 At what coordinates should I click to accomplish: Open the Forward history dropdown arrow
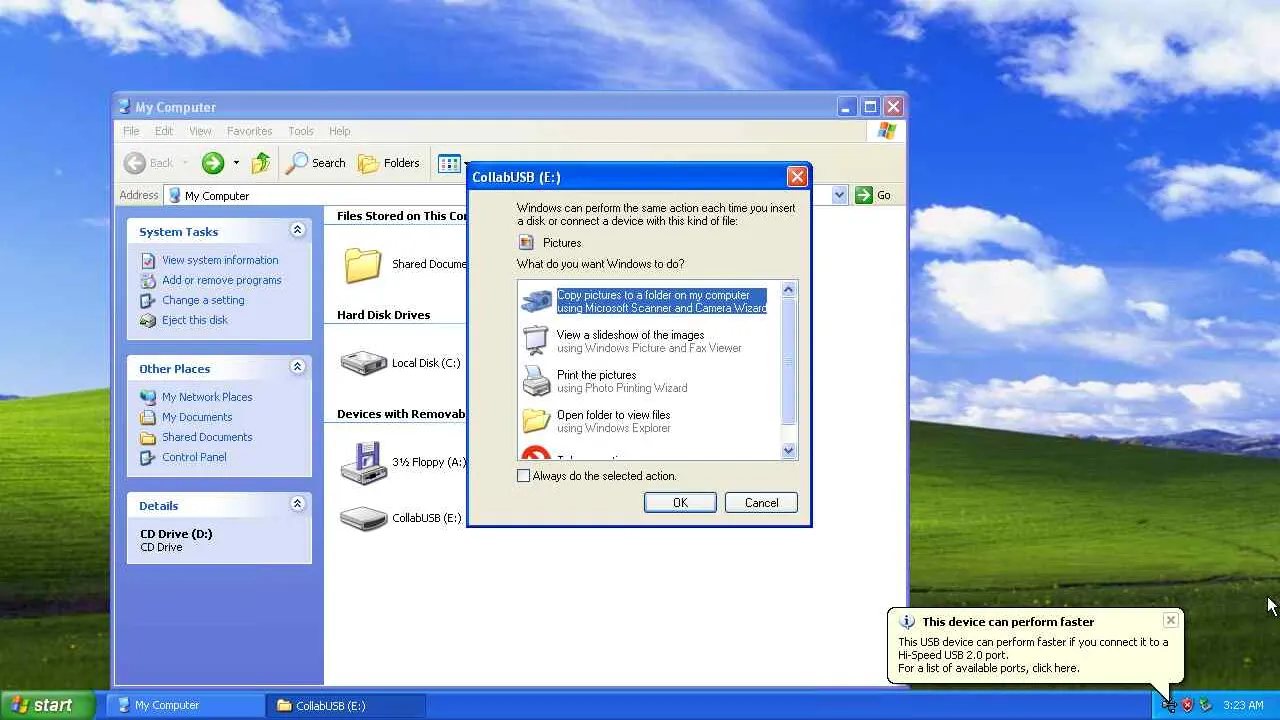coord(236,163)
